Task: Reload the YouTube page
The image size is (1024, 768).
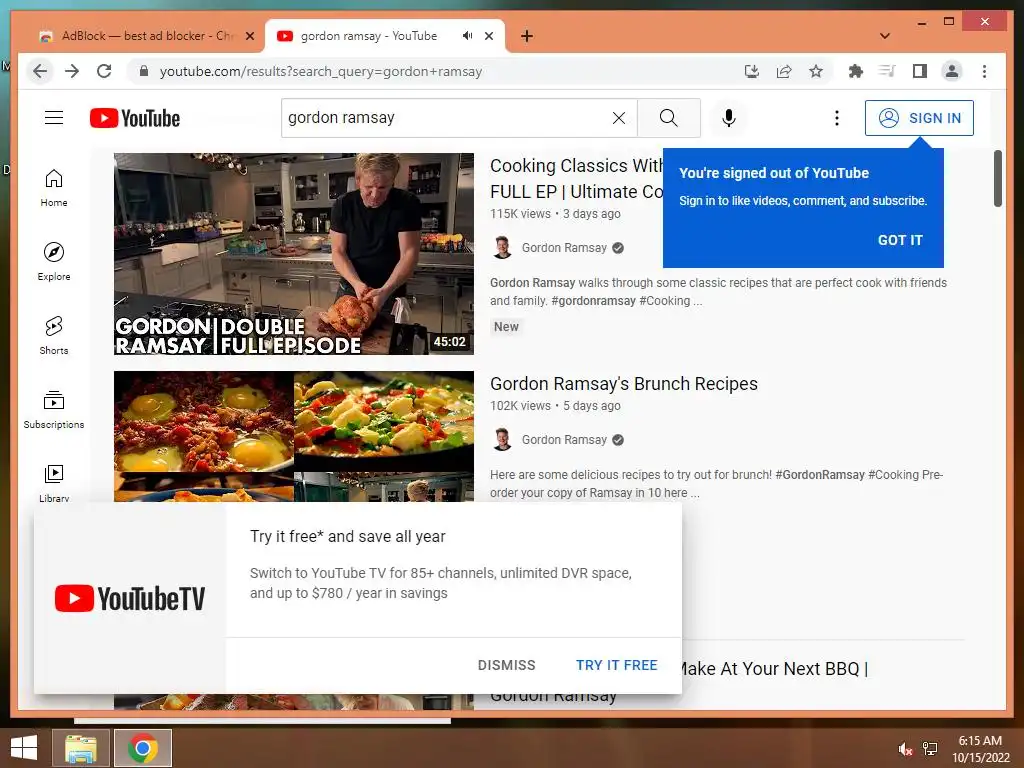Action: pyautogui.click(x=104, y=71)
